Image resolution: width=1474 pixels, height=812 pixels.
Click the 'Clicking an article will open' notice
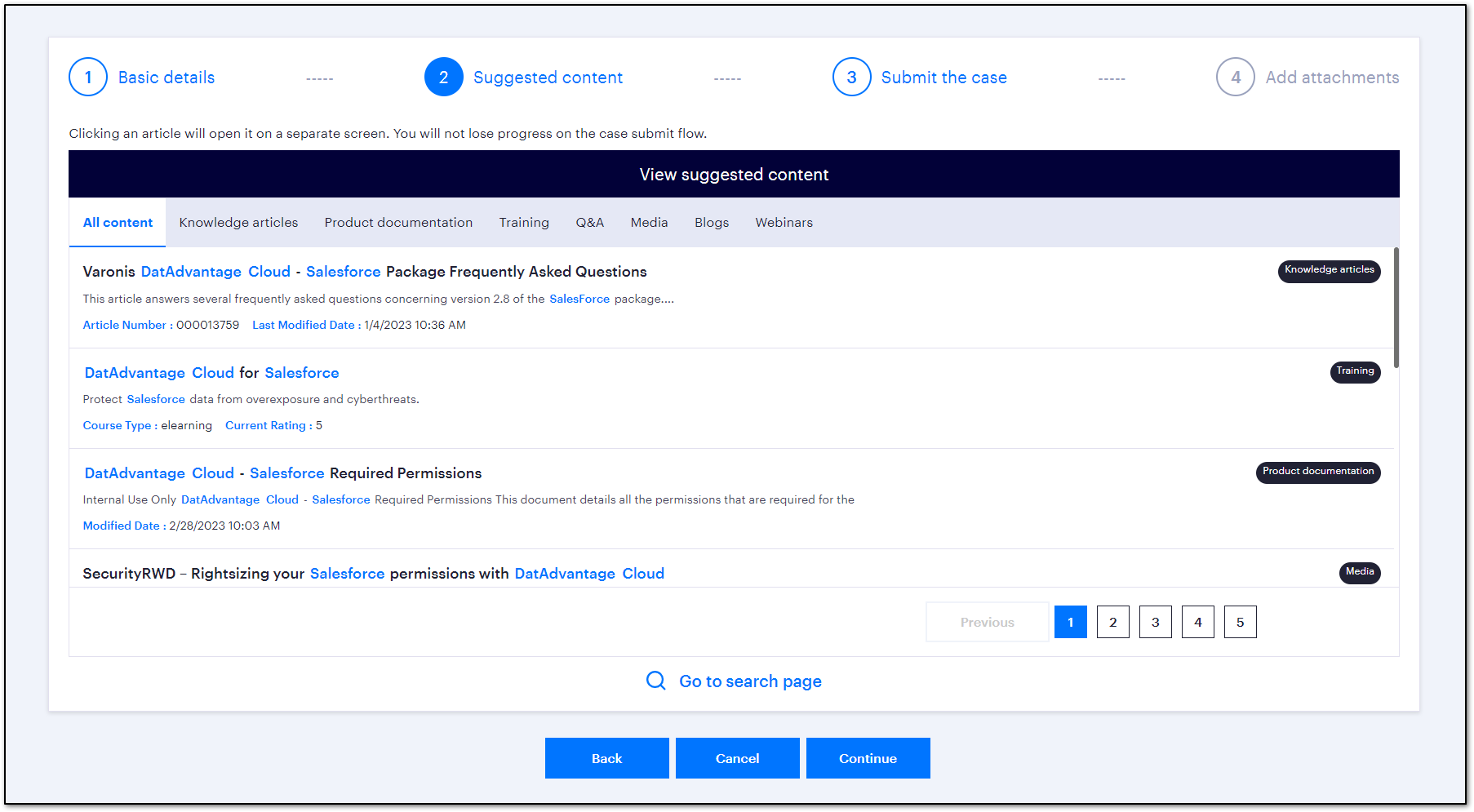[388, 133]
